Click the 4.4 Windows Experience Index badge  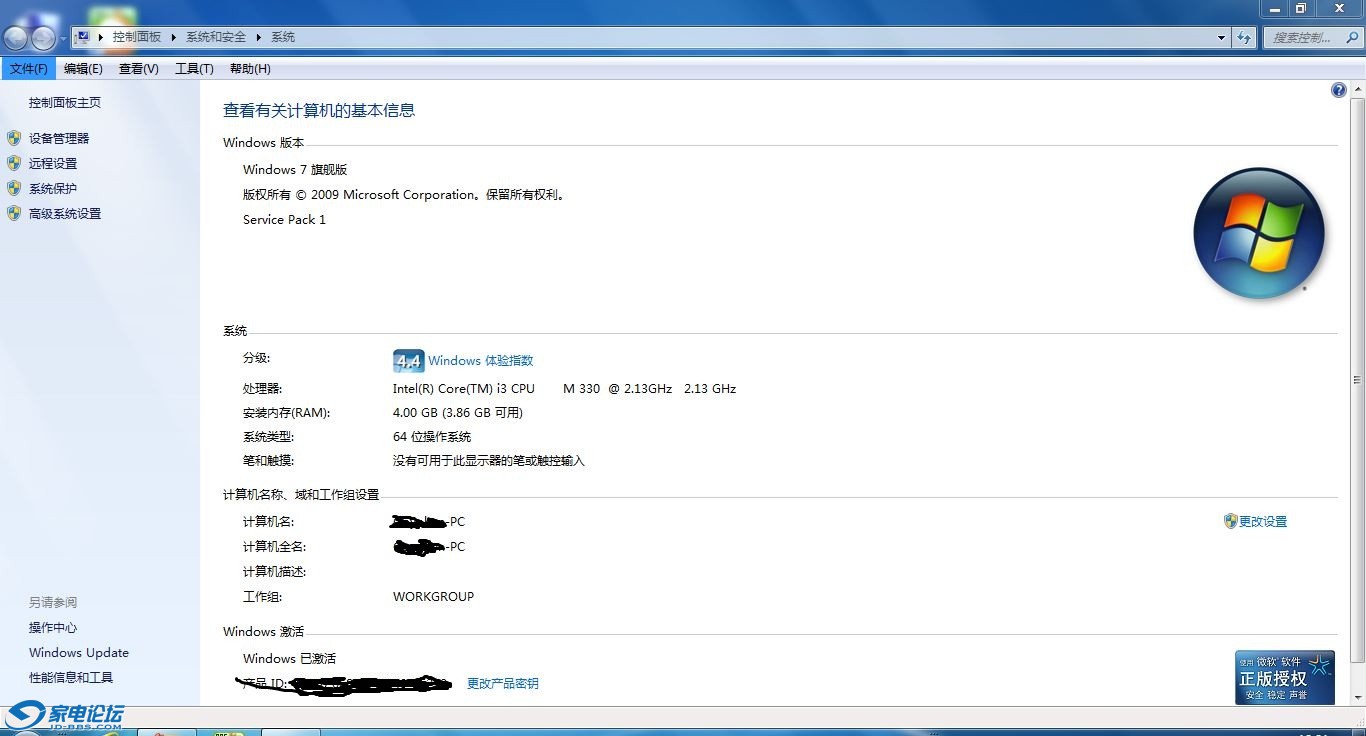pos(408,361)
